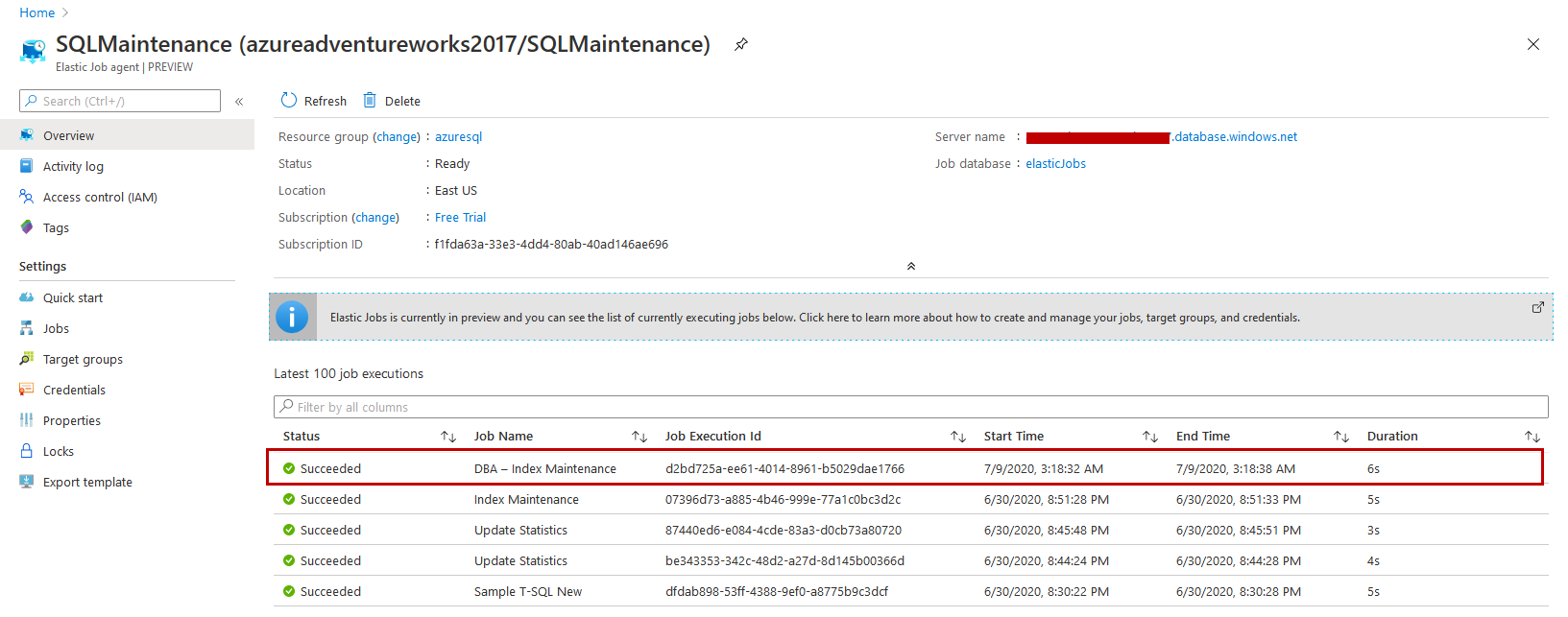Click the Delete trash icon
Viewport: 1568px width, 617px height.
(370, 101)
